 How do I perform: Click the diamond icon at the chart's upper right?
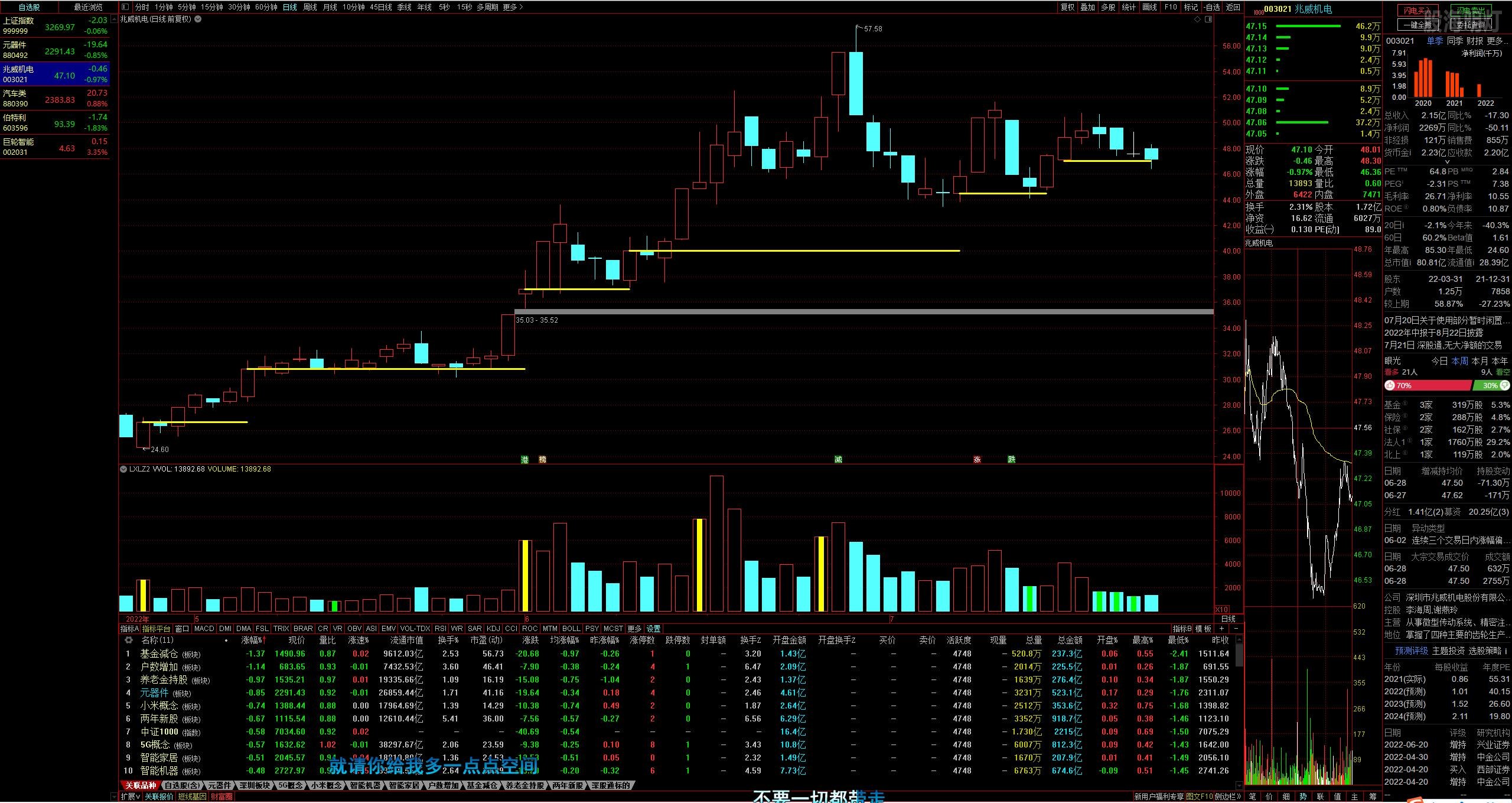click(x=1197, y=19)
